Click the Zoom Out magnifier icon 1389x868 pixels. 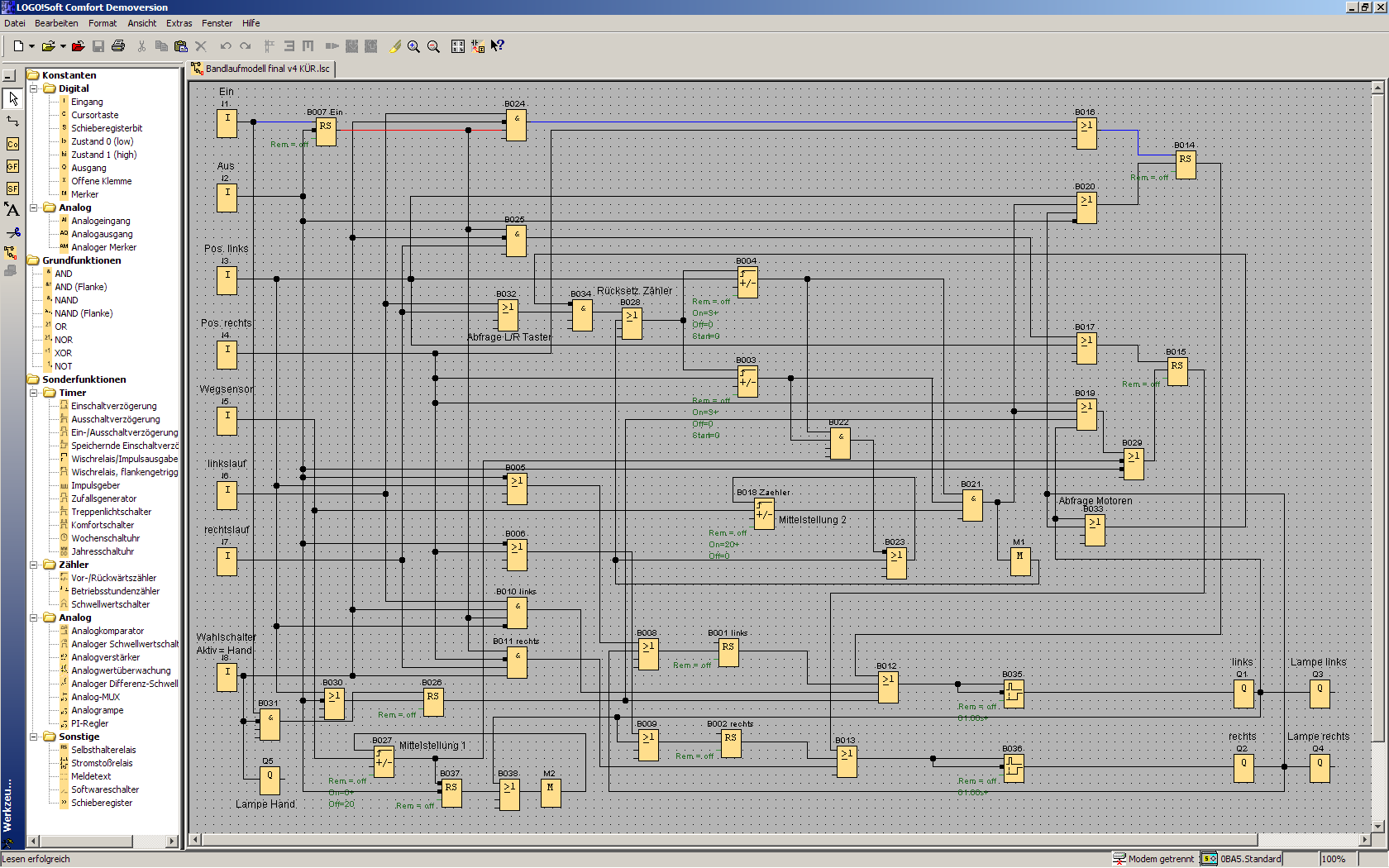point(433,46)
